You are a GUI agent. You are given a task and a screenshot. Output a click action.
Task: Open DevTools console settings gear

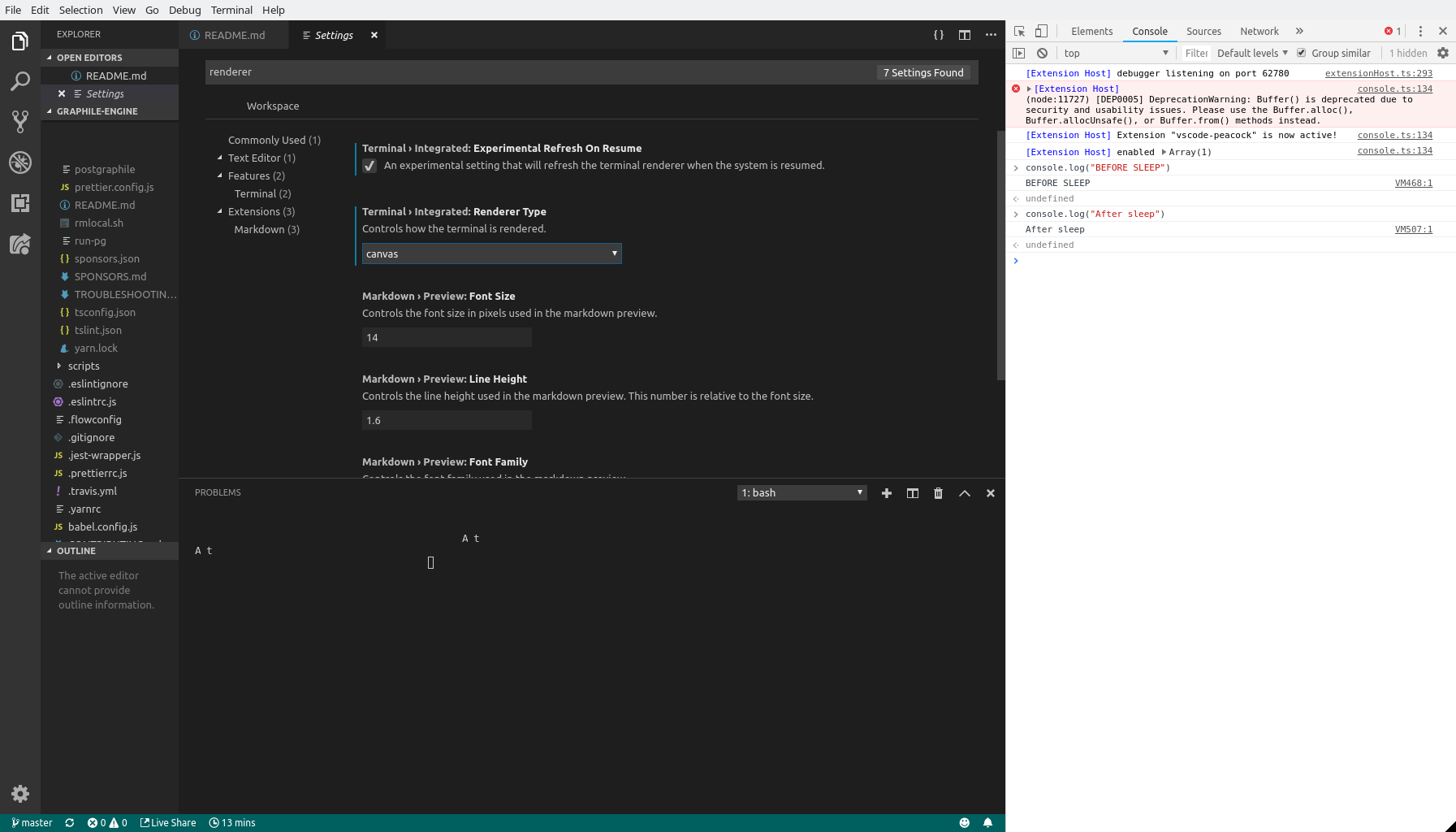(1443, 53)
